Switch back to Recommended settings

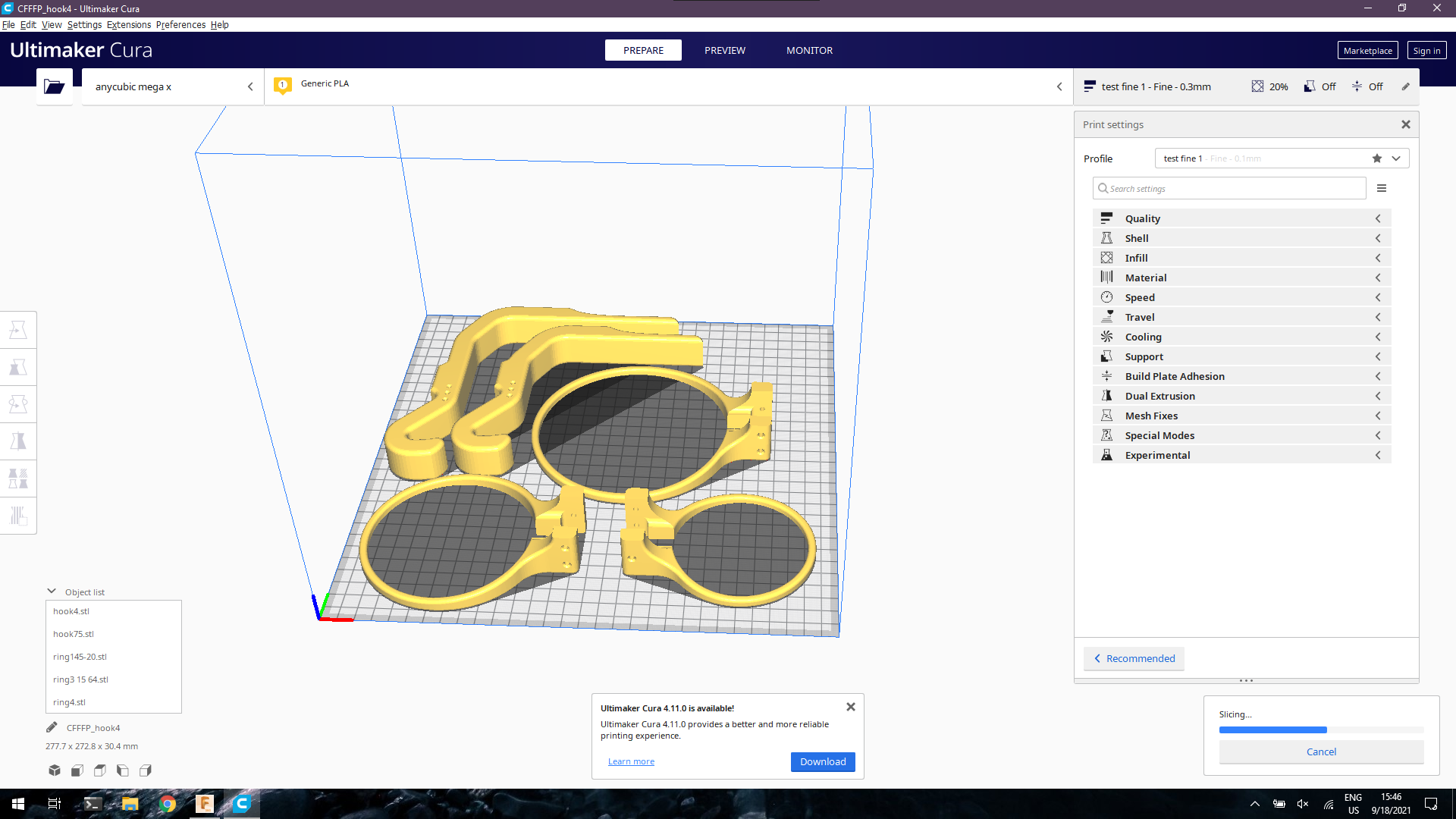point(1134,658)
